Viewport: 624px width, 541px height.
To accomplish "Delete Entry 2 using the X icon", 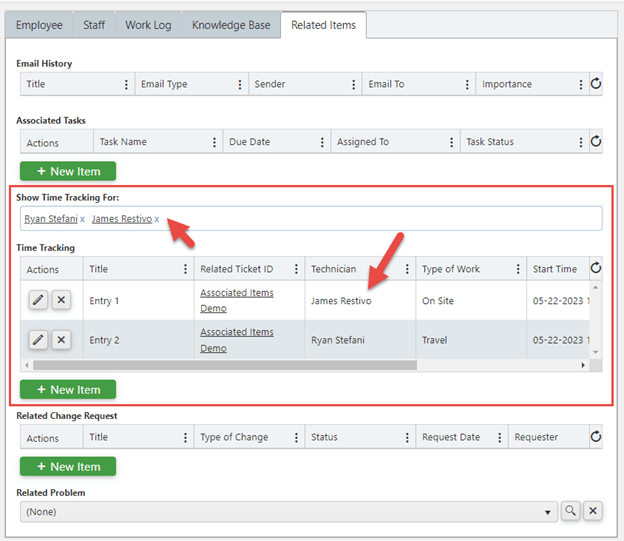I will tap(61, 340).
